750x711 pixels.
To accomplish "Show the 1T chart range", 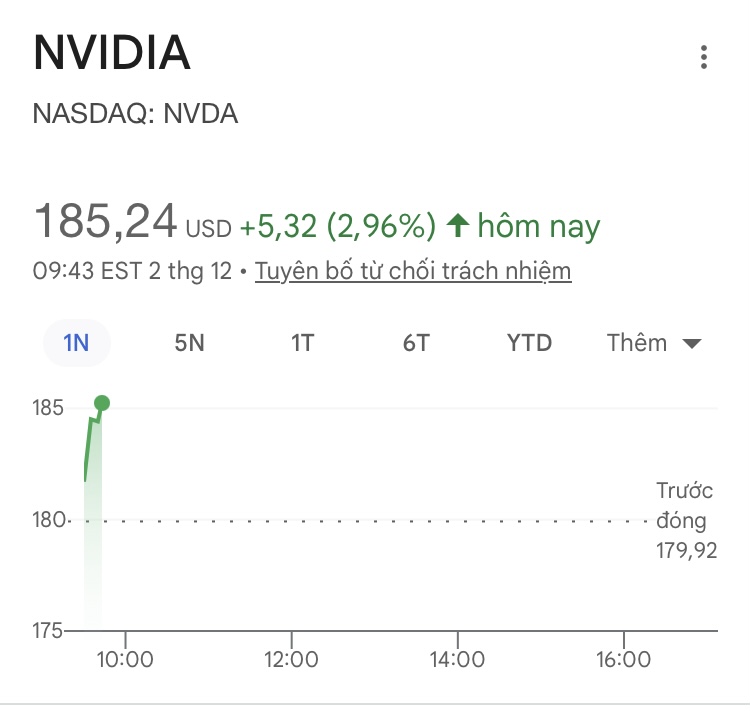I will [302, 343].
